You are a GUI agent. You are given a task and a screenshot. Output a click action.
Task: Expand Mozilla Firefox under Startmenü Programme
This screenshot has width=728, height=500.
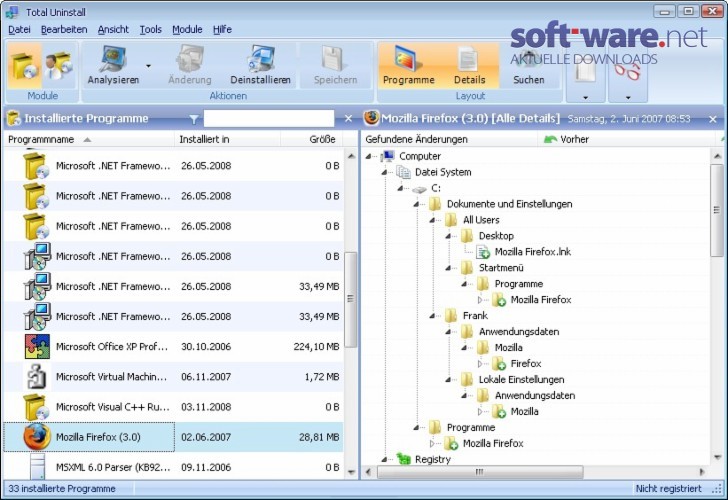480,300
